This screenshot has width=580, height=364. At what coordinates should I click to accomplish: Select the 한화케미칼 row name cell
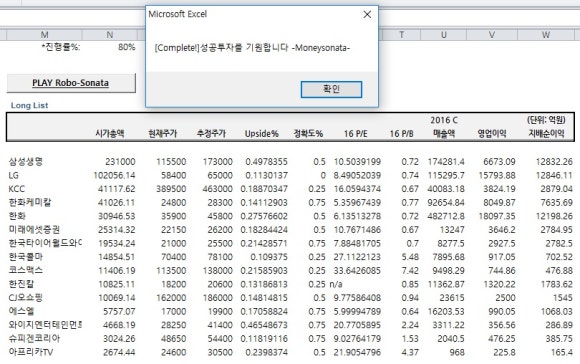tap(30, 202)
